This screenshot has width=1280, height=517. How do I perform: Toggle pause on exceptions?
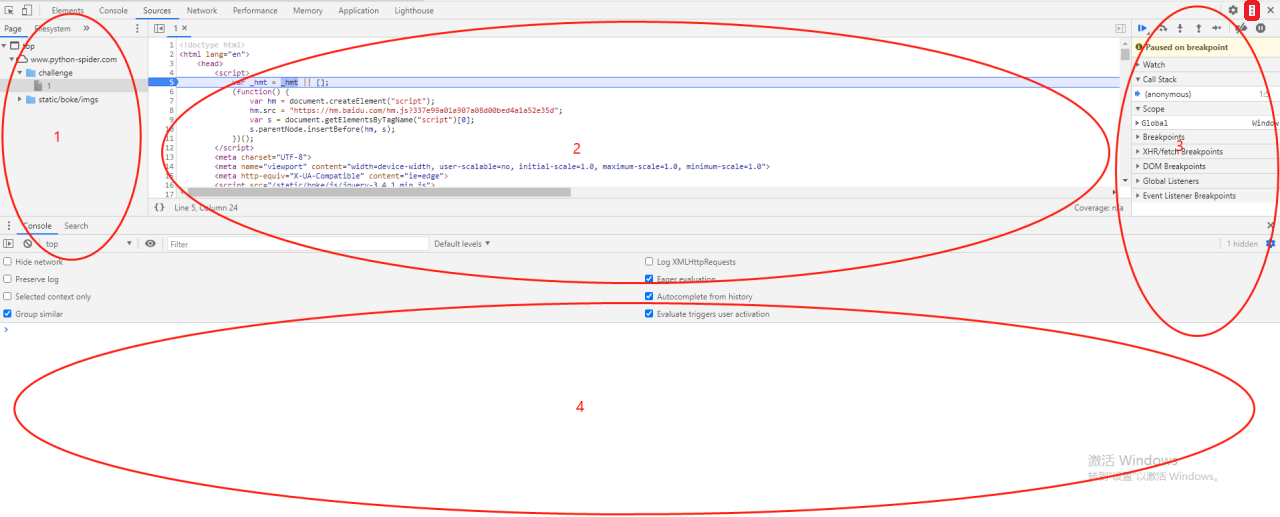[1260, 29]
